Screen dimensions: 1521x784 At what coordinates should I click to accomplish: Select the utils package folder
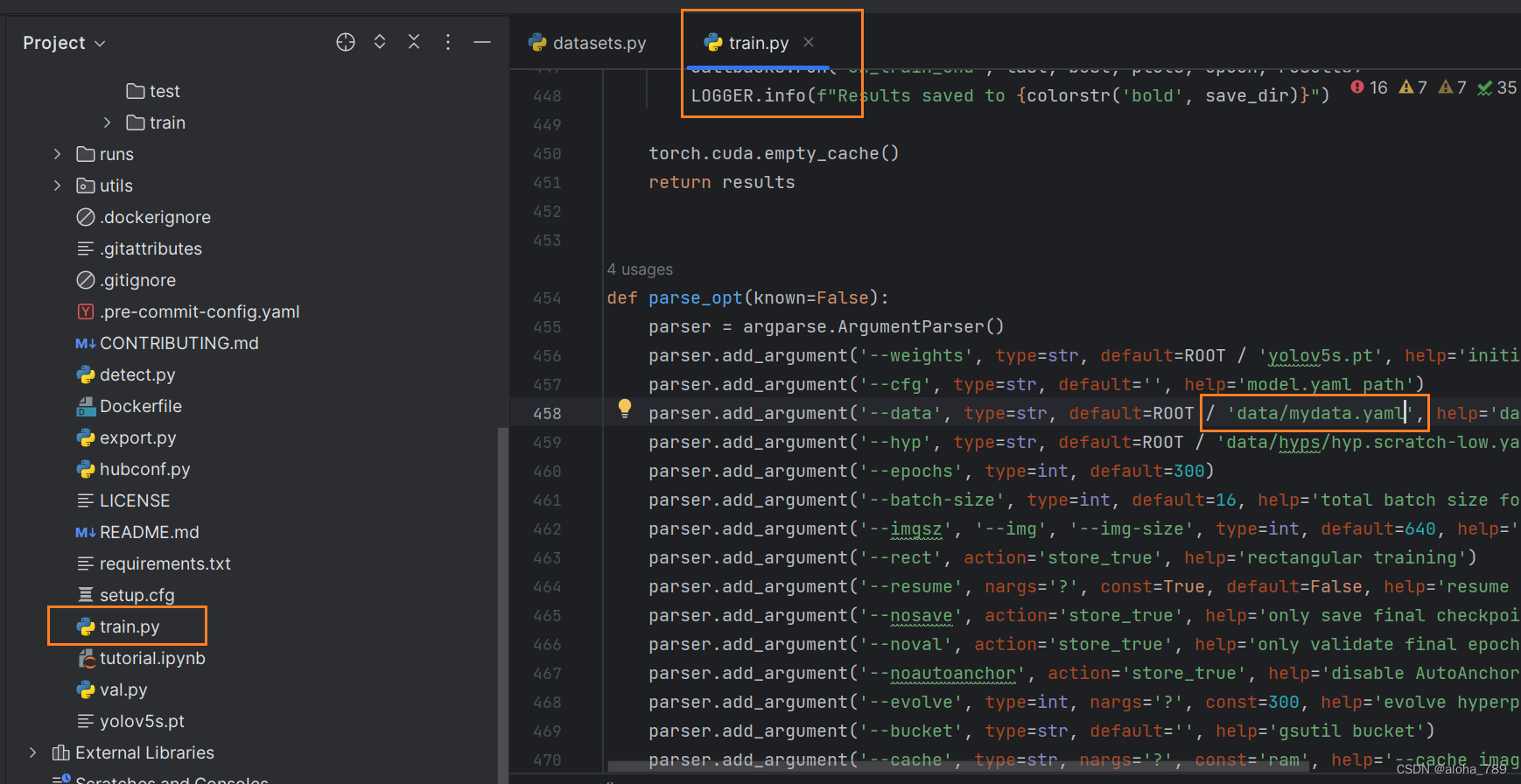(x=104, y=185)
